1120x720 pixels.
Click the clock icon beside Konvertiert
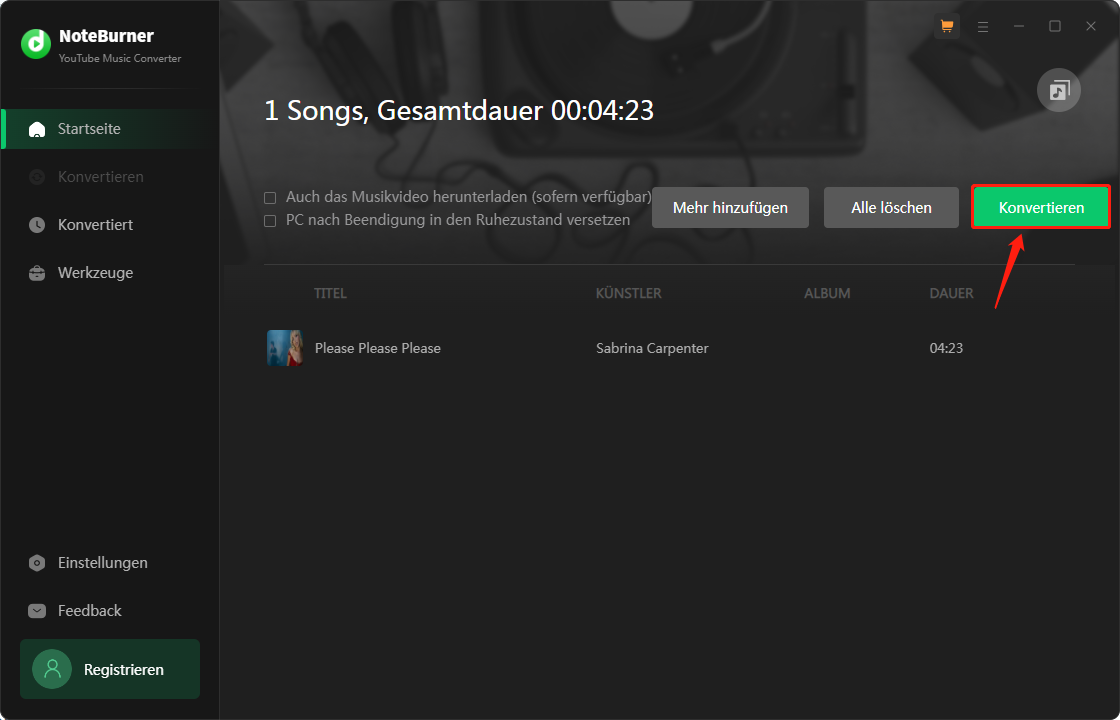[x=37, y=225]
